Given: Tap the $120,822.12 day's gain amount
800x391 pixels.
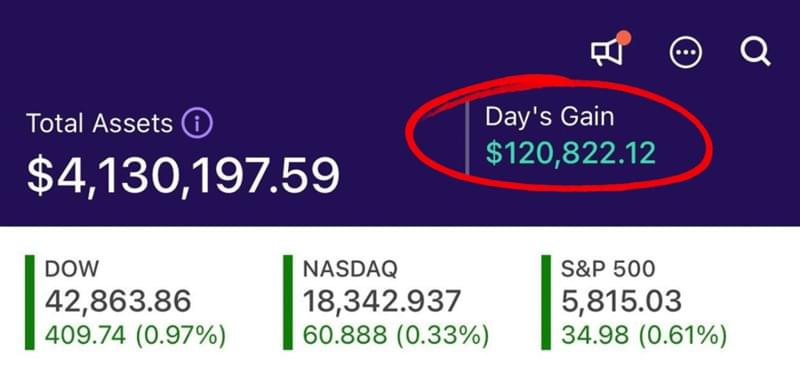Looking at the screenshot, I should point(570,153).
